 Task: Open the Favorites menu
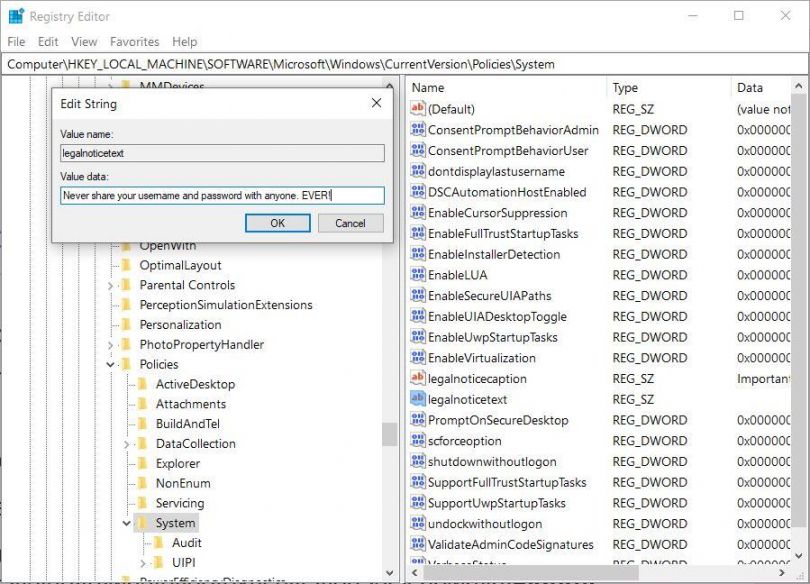click(134, 42)
